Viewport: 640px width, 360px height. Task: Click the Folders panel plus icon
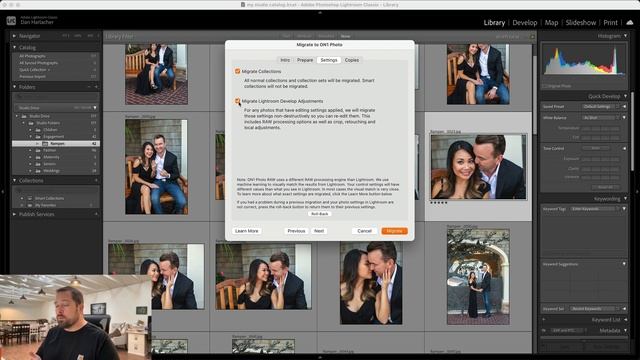click(96, 87)
